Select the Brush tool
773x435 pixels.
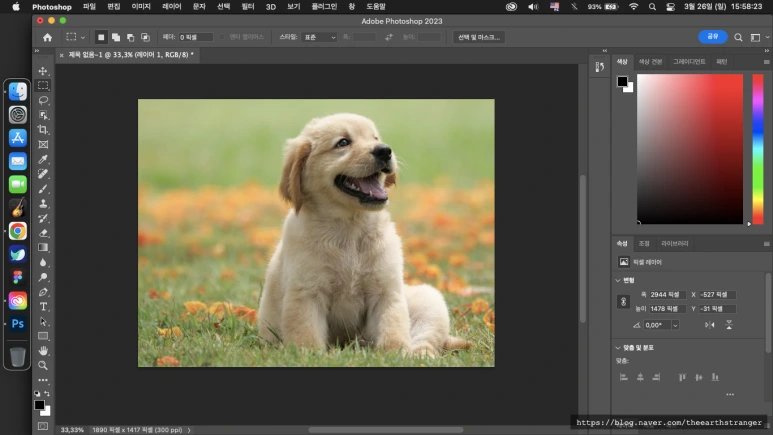click(43, 188)
